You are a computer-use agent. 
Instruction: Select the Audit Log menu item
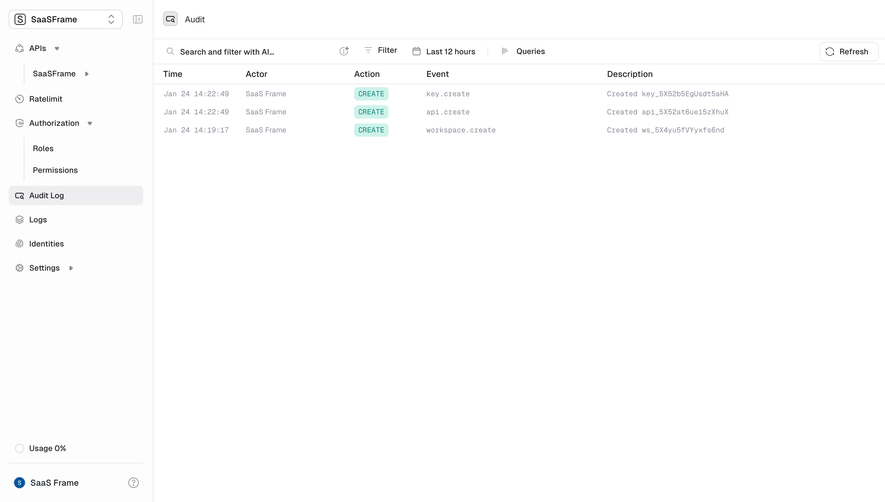pos(76,195)
